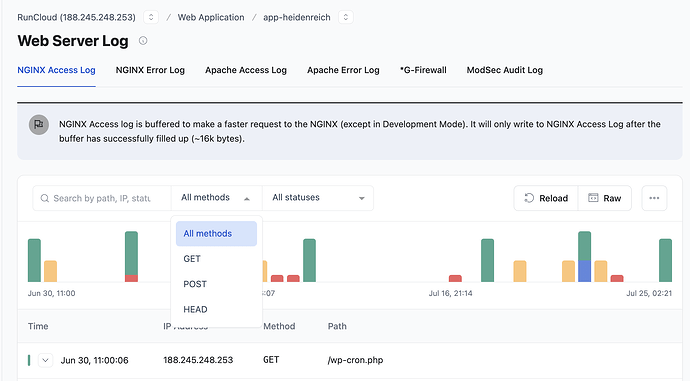
Task: Click IP address 188.245.248.253 in the log row
Action: point(198,360)
